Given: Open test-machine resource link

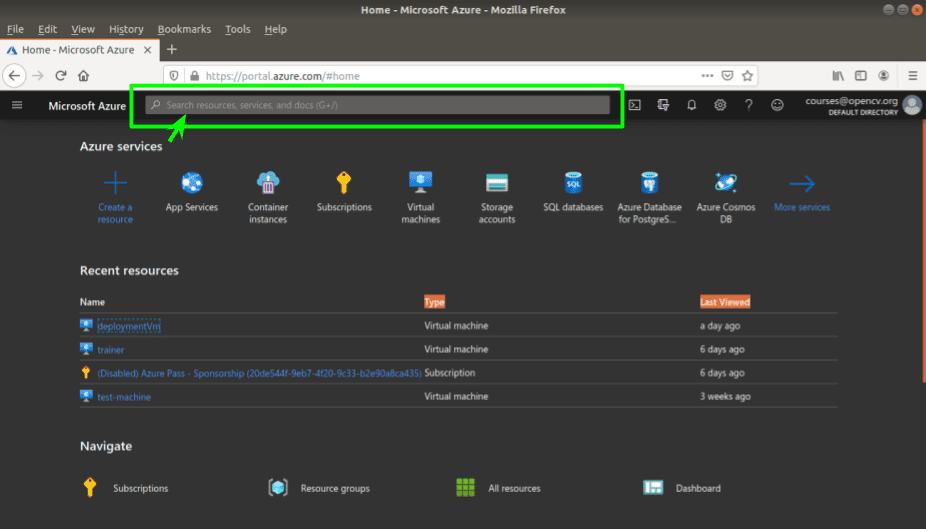Looking at the screenshot, I should [x=123, y=397].
